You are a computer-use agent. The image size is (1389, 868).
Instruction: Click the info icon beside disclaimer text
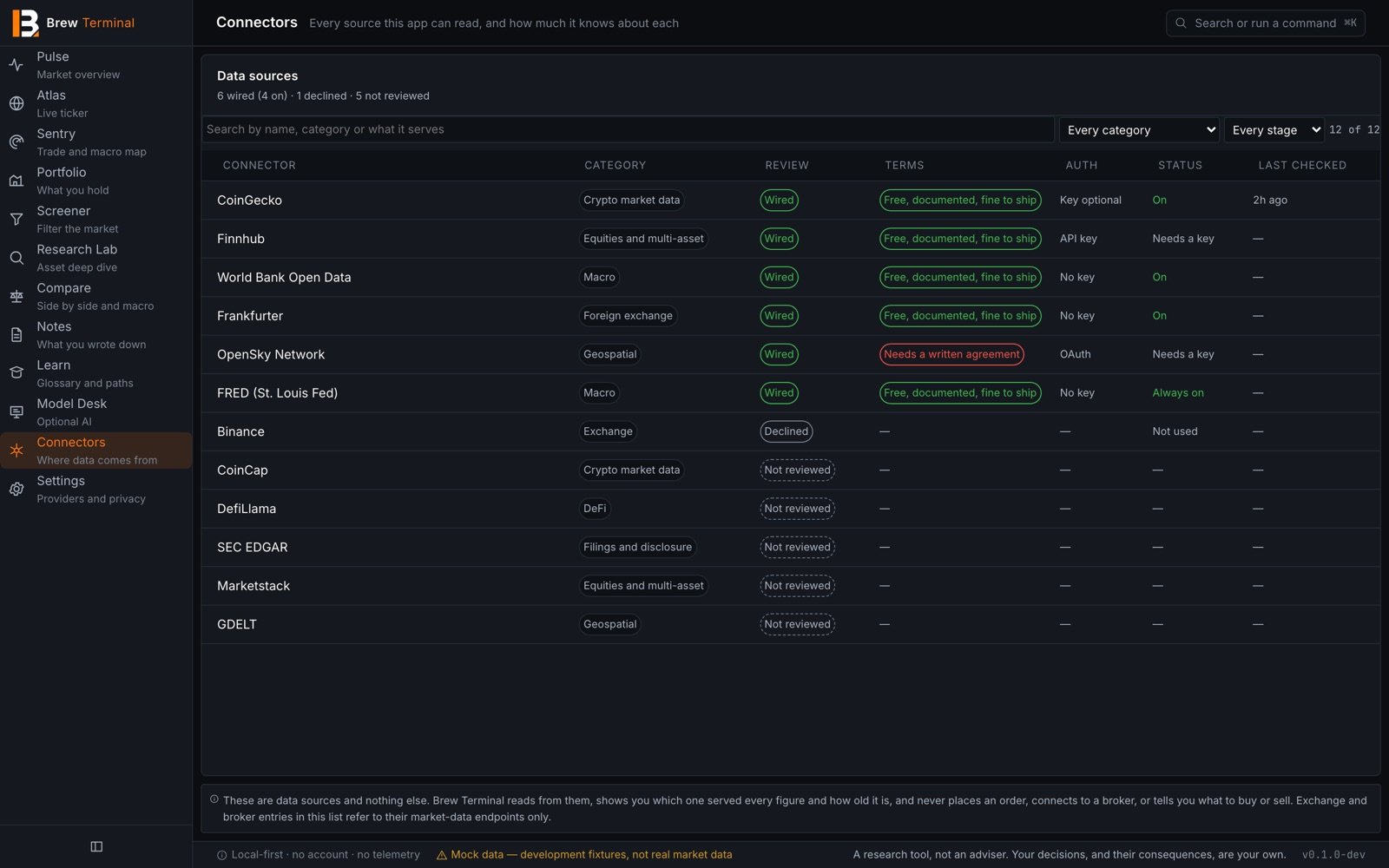click(214, 799)
